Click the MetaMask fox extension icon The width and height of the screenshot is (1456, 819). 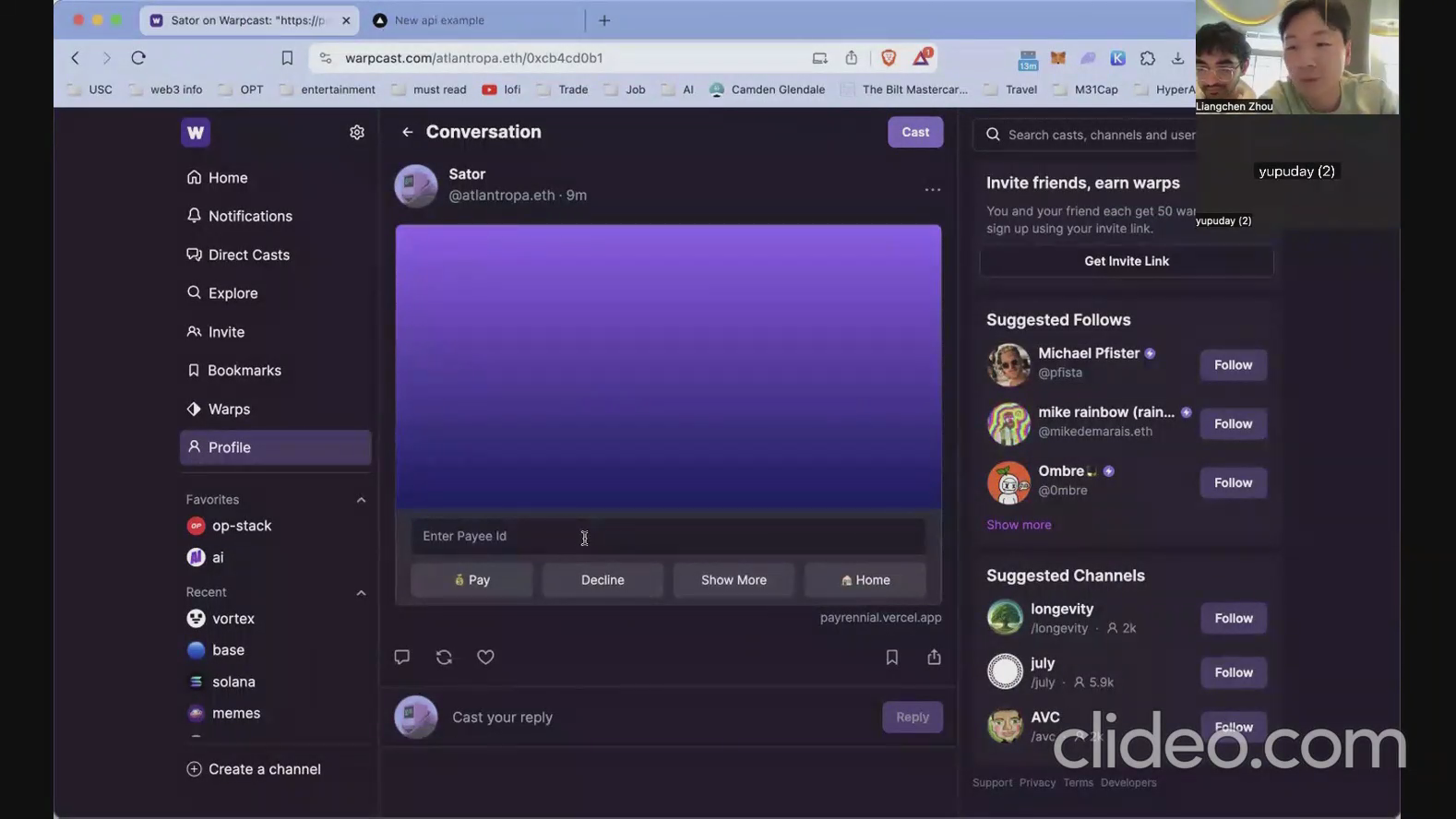pos(1058,58)
